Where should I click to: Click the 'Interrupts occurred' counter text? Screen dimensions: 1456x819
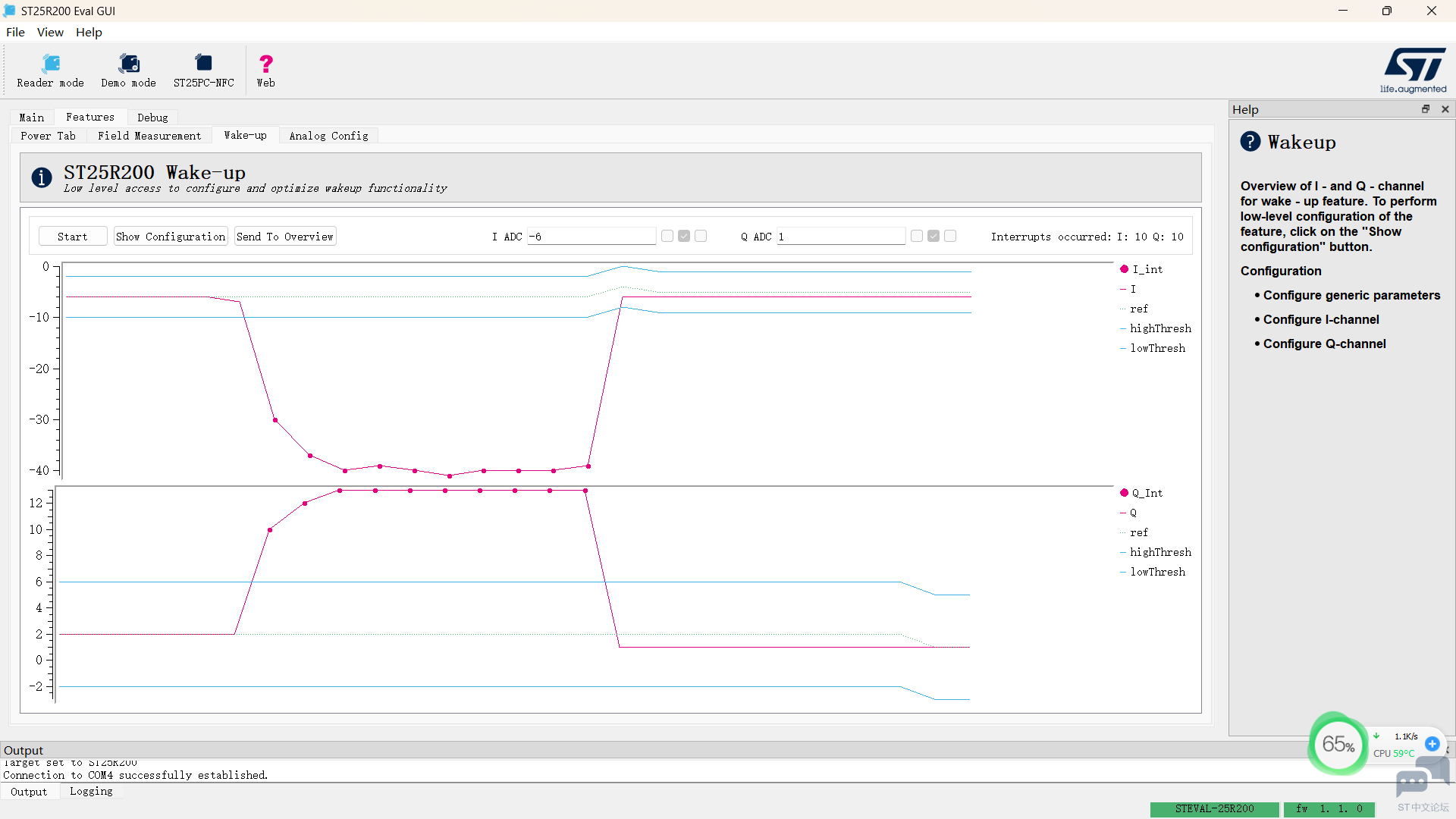pyautogui.click(x=1087, y=237)
